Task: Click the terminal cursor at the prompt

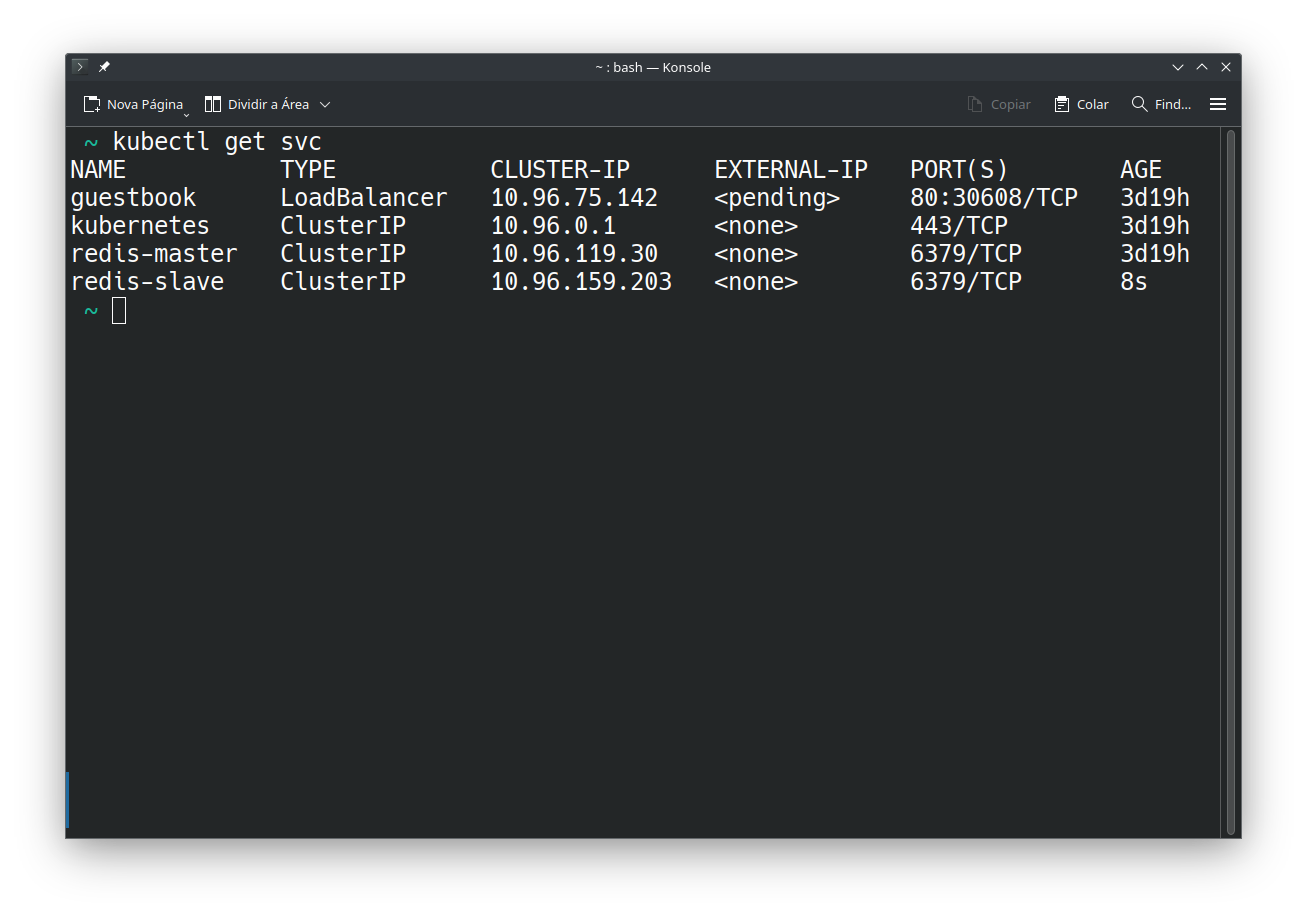Action: point(119,311)
